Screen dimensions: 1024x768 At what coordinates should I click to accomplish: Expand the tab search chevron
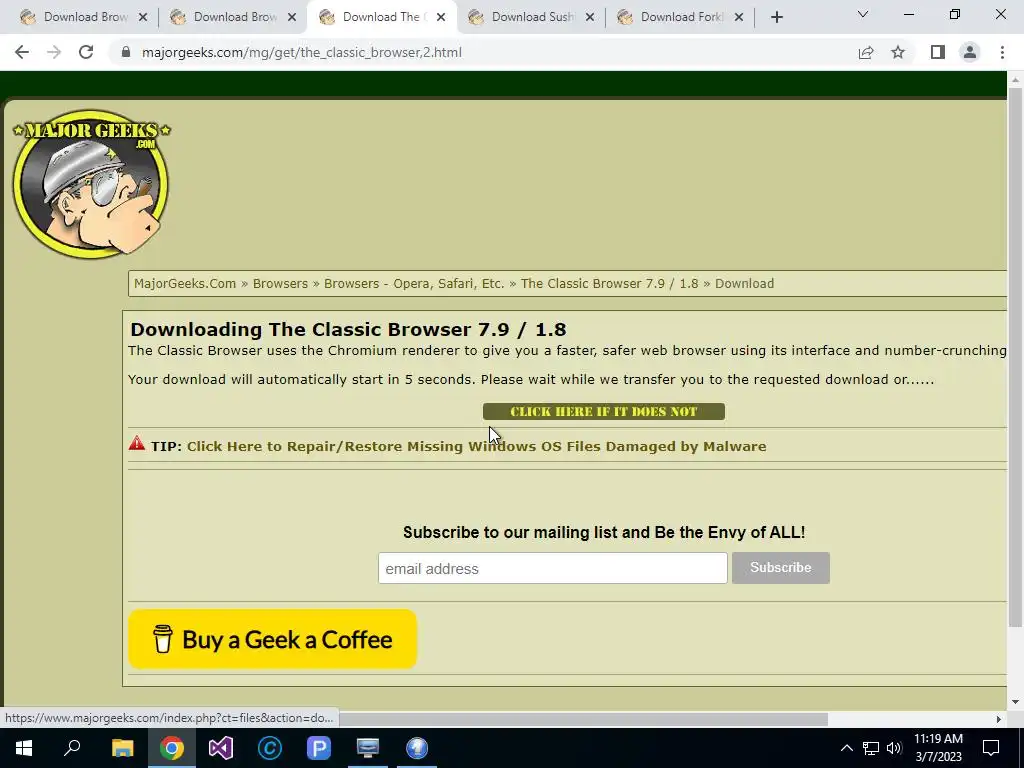click(863, 14)
